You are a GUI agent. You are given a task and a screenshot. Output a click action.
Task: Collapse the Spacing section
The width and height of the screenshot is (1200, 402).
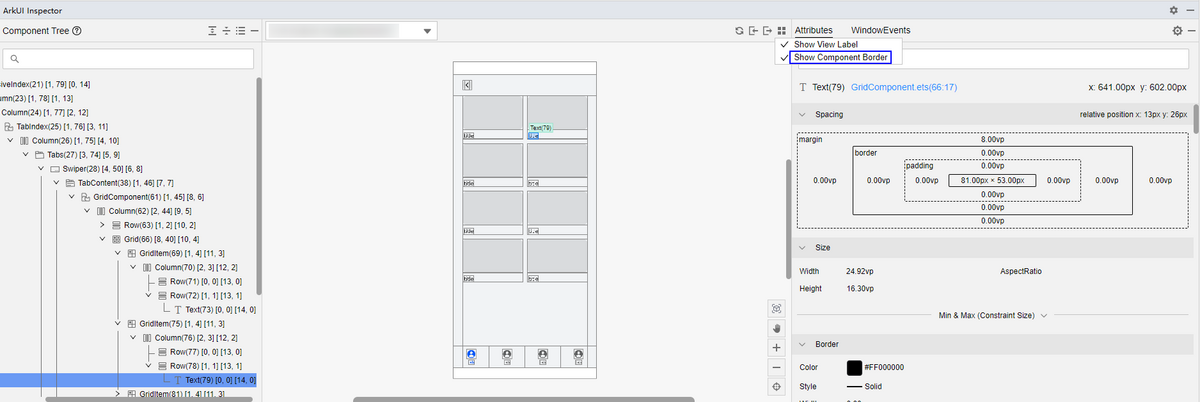click(802, 115)
